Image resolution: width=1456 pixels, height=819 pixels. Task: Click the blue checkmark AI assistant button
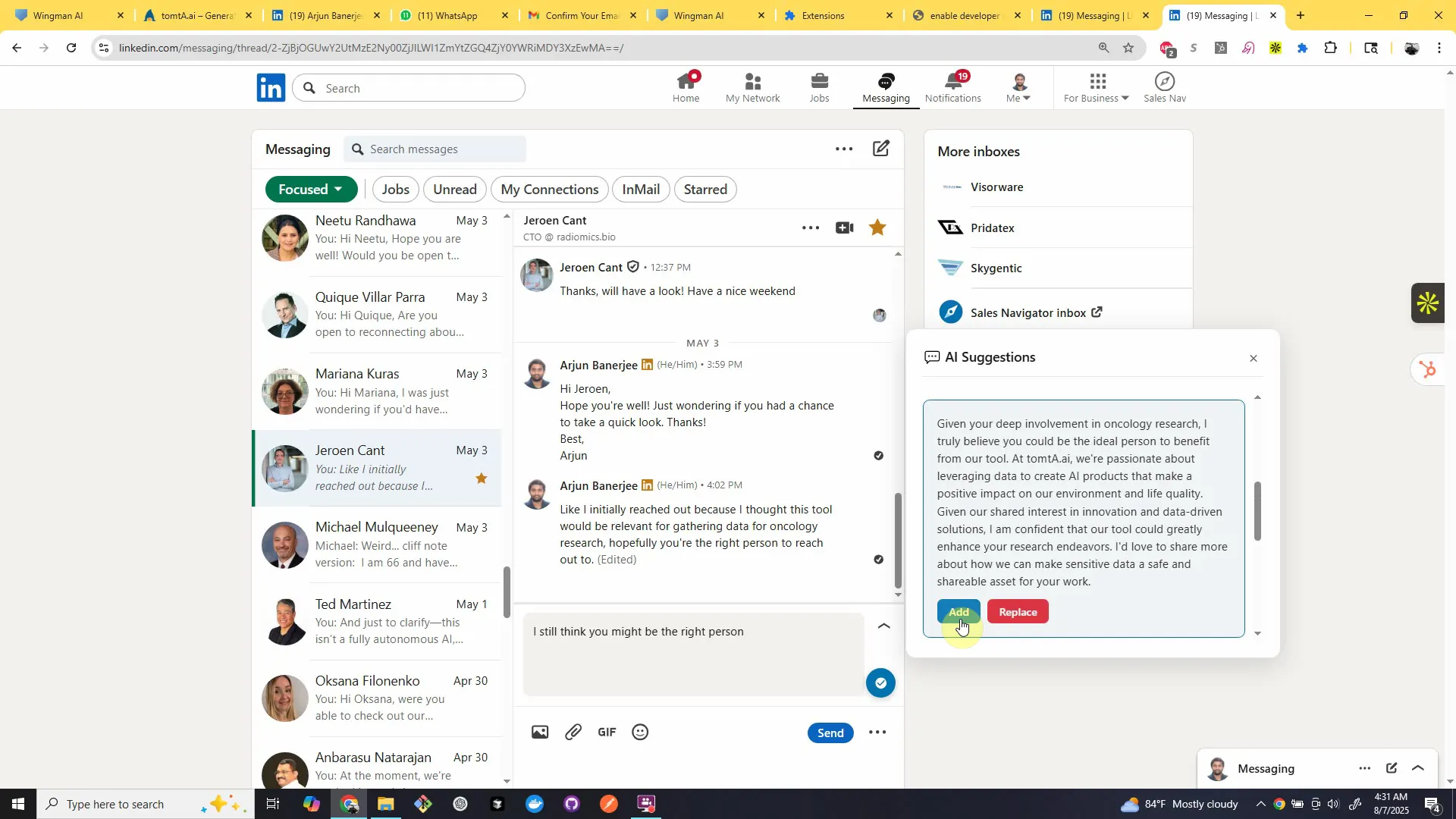tap(880, 683)
